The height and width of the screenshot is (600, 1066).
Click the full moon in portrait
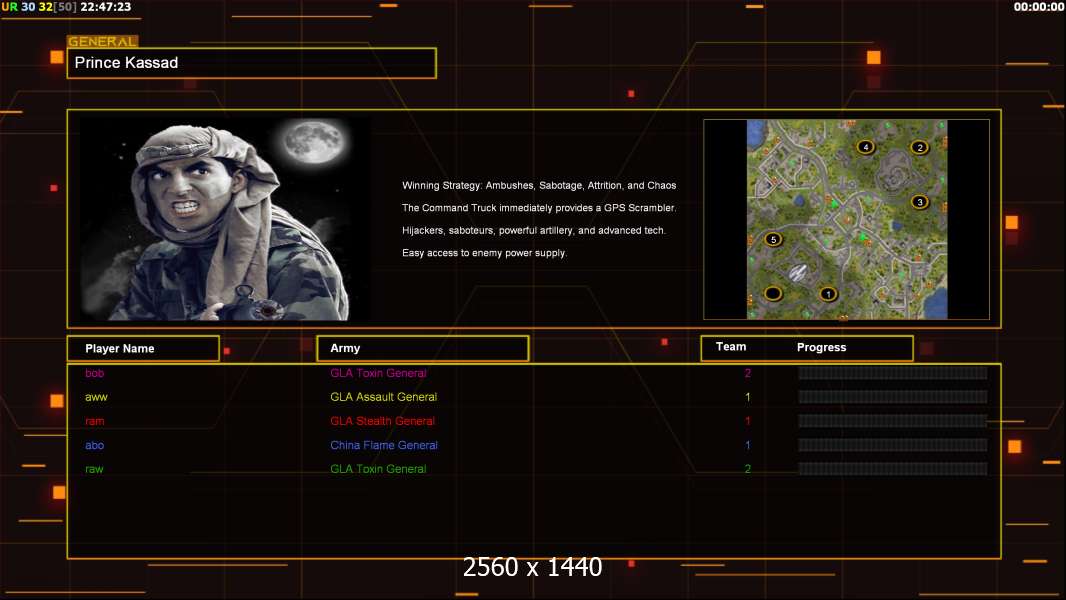(315, 142)
